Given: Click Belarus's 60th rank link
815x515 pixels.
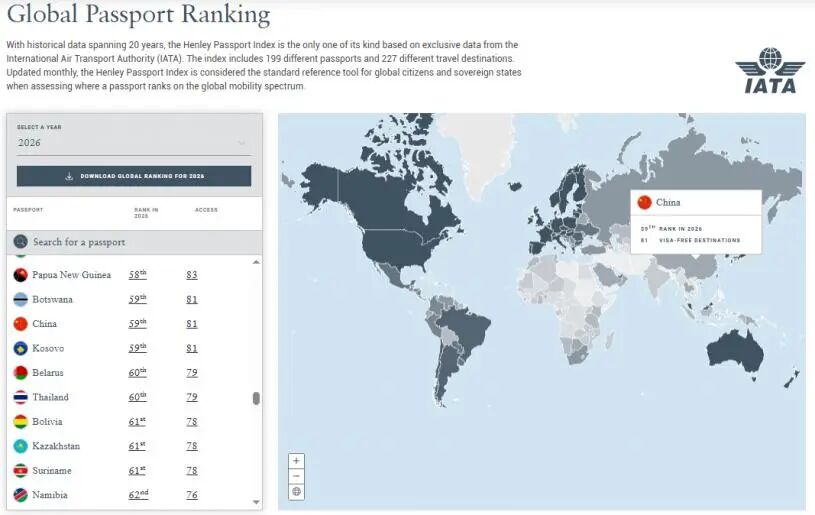Looking at the screenshot, I should click(138, 372).
